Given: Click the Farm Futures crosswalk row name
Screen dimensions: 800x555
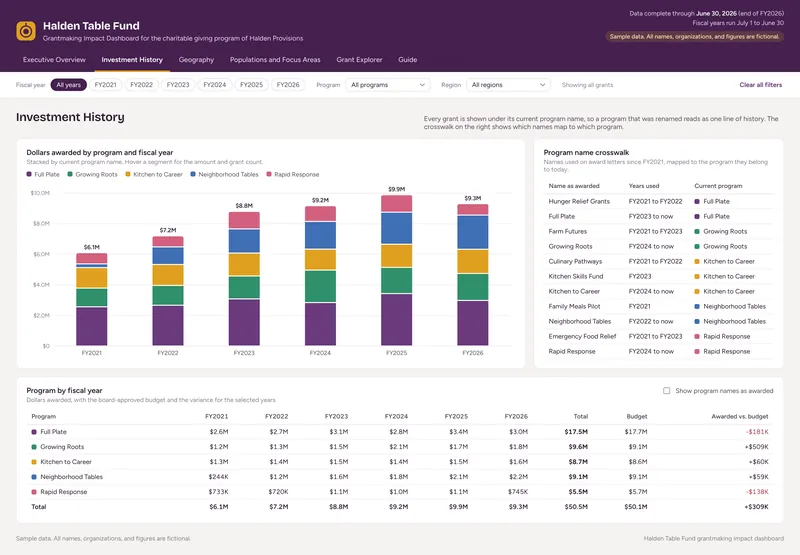Looking at the screenshot, I should point(567,232).
